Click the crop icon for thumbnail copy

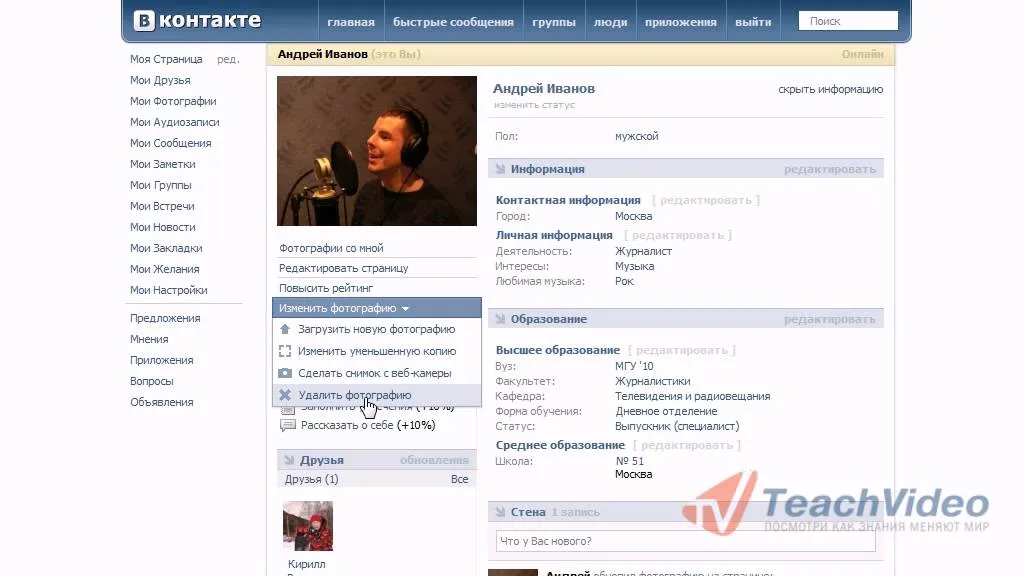(285, 351)
